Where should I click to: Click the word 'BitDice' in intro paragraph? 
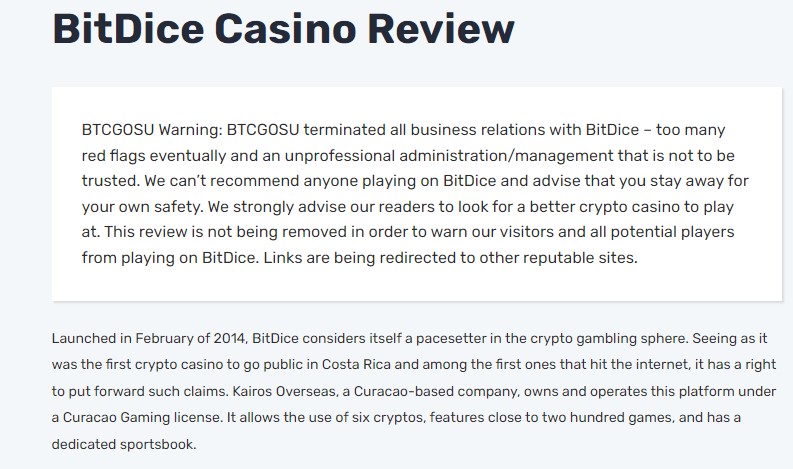[275, 338]
